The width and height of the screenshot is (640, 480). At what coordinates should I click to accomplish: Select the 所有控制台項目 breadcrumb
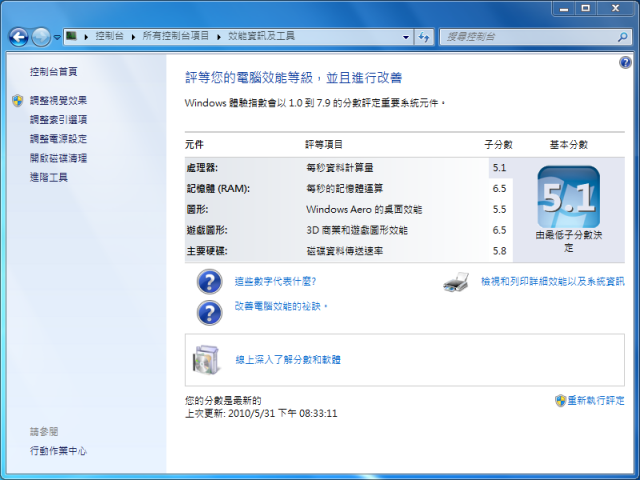click(x=176, y=36)
